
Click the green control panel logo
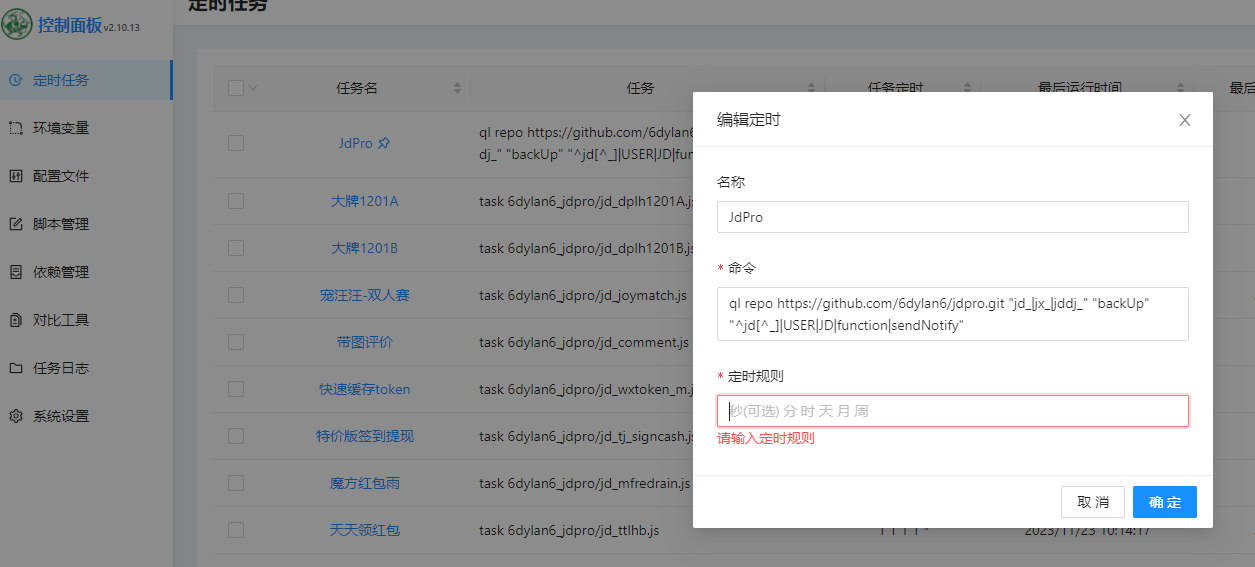(x=16, y=24)
